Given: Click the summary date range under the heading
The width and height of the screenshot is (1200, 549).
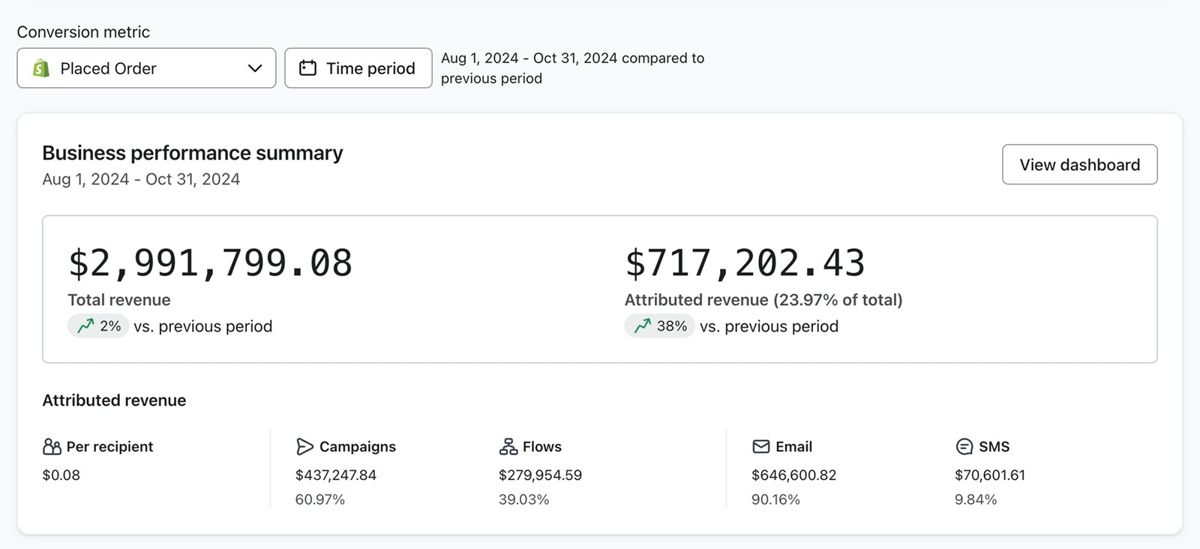Looking at the screenshot, I should point(141,180).
